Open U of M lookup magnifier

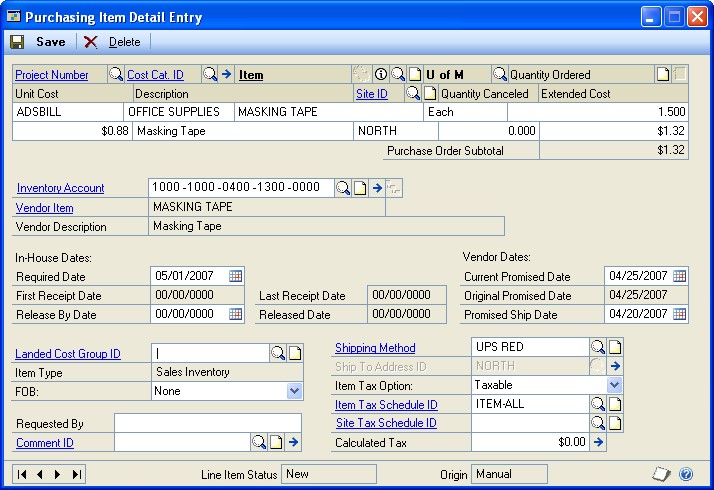[x=500, y=74]
